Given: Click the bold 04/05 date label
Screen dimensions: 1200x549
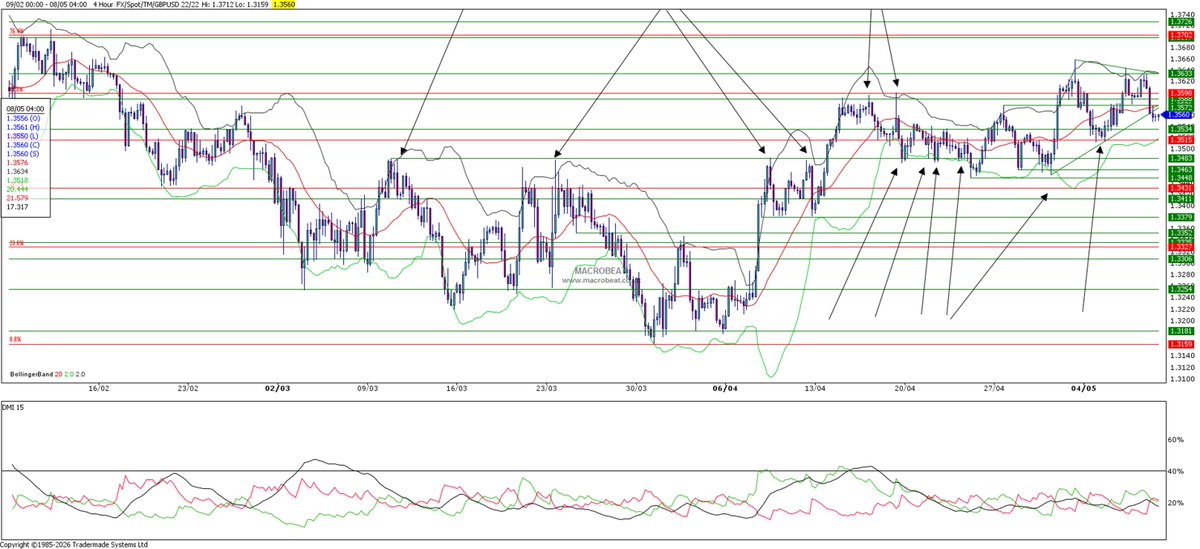Looking at the screenshot, I should pyautogui.click(x=1084, y=386).
